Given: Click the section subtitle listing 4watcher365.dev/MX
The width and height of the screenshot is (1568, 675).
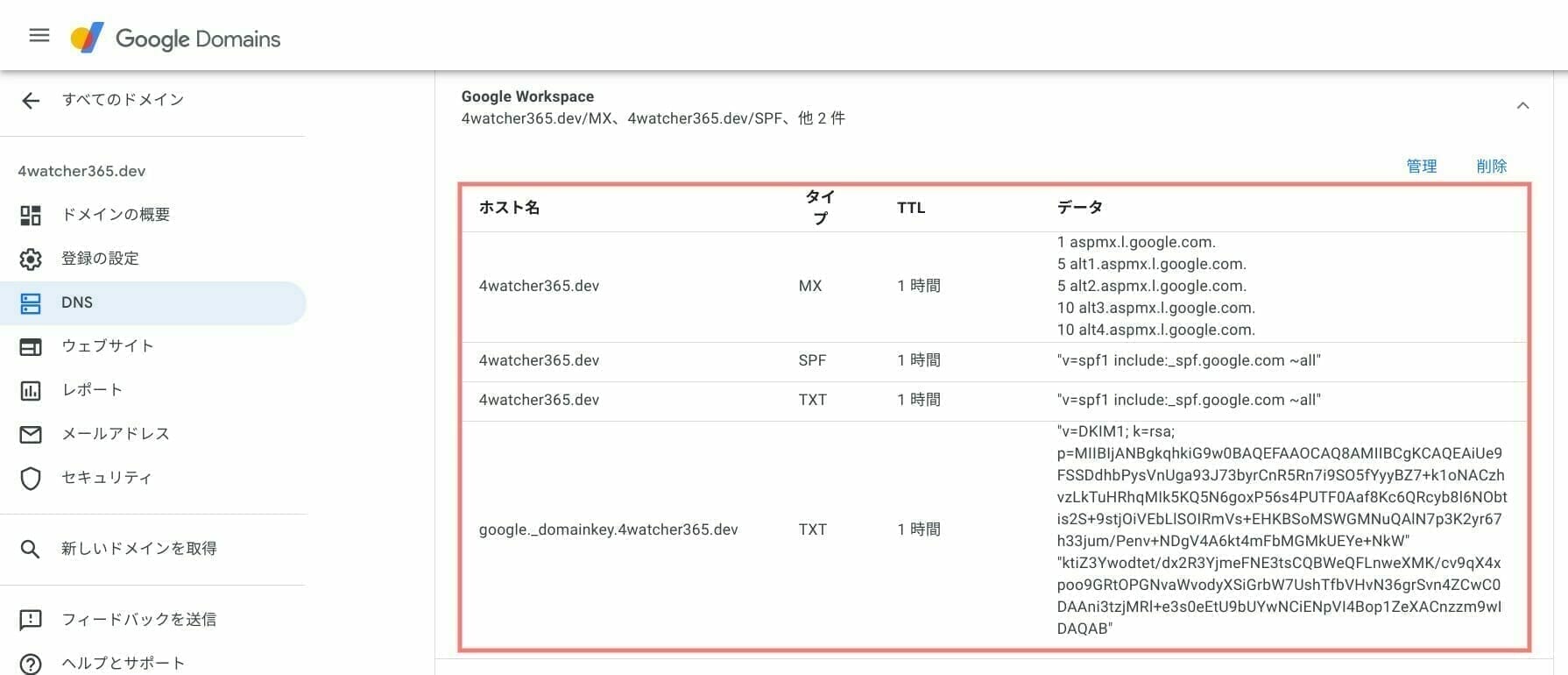Looking at the screenshot, I should (653, 118).
